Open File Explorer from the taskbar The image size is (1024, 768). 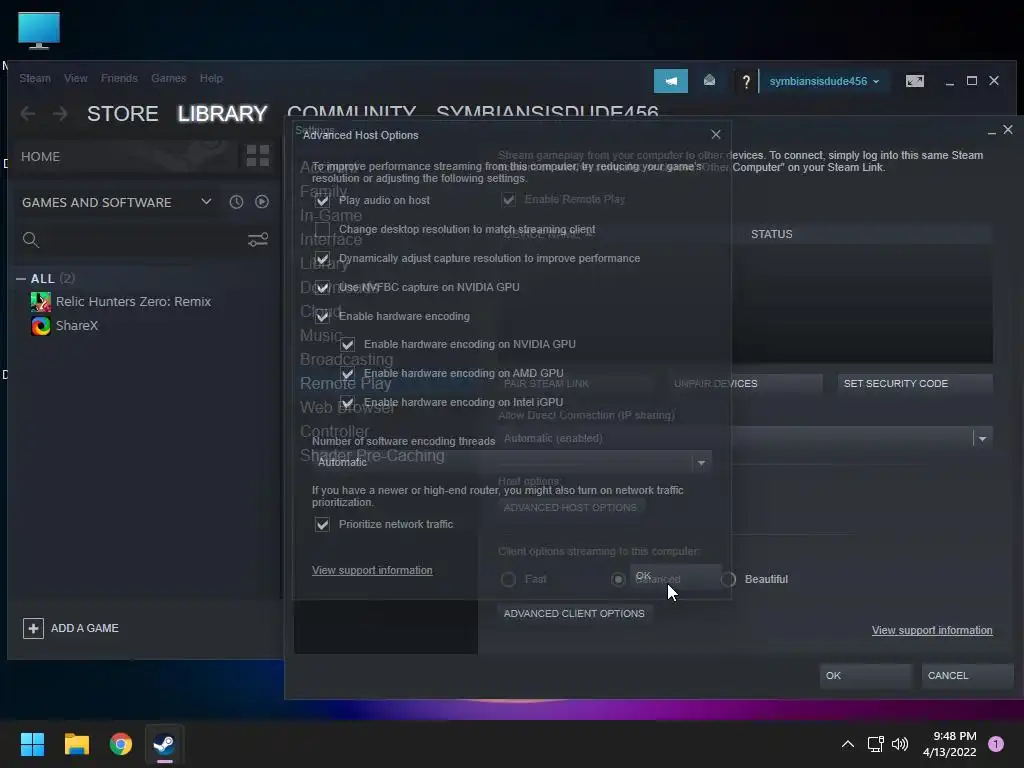pos(76,744)
